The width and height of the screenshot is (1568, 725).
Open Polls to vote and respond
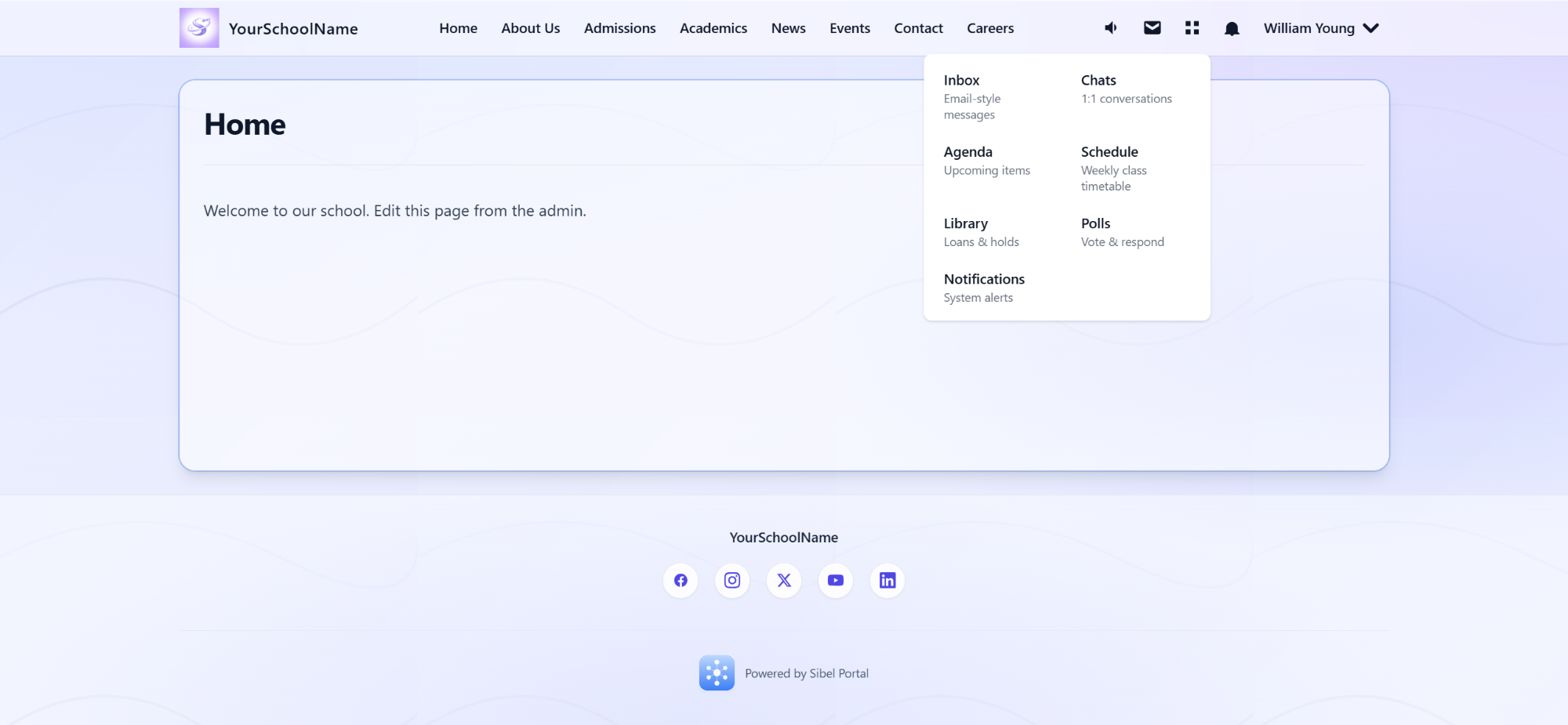[1094, 223]
